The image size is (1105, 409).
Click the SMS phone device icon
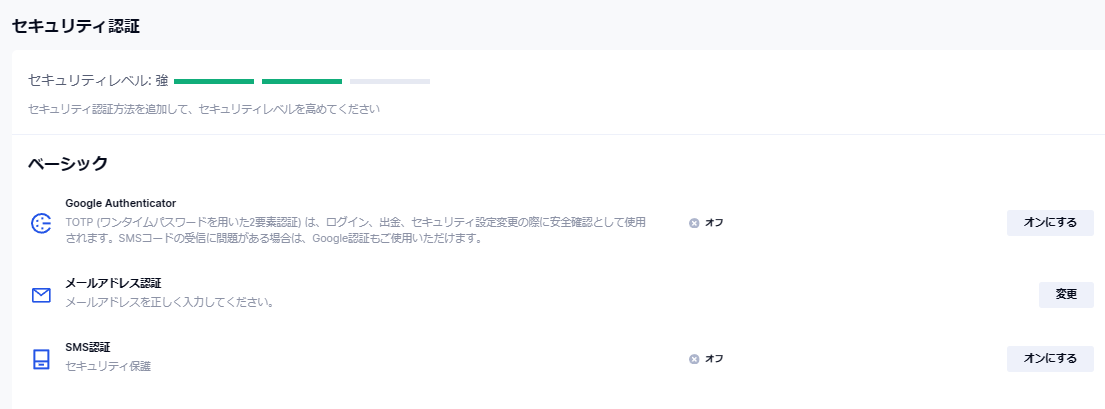(41, 359)
